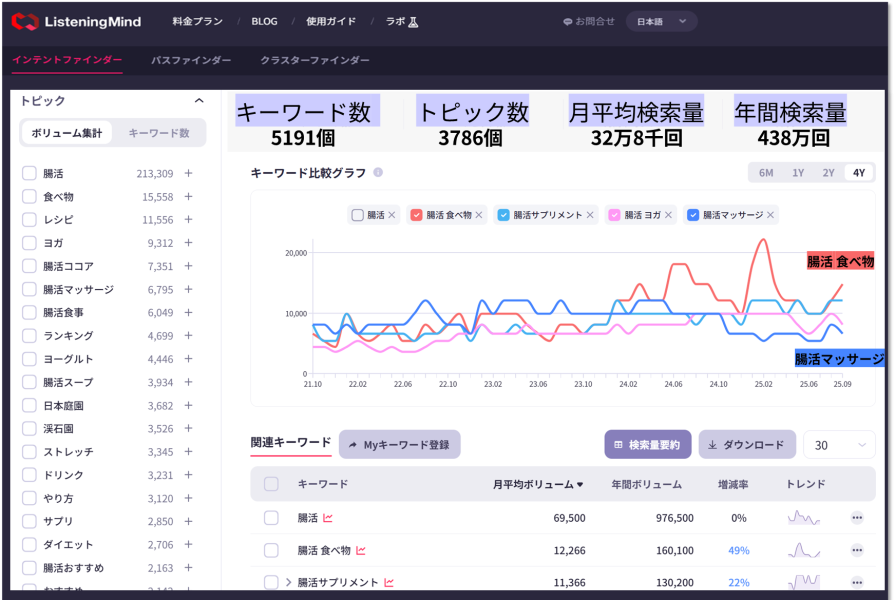Check the 腸活 食べ物 row checkbox

(x=271, y=550)
